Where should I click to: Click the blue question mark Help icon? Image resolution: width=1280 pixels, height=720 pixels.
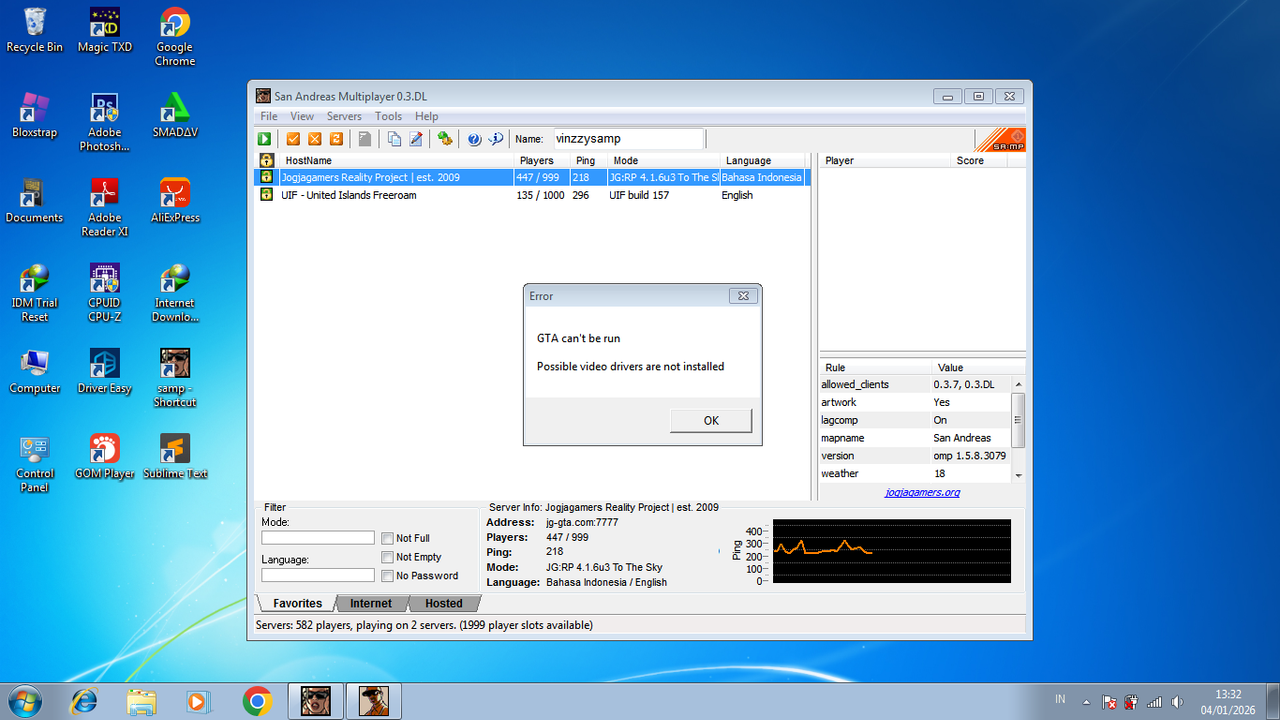pyautogui.click(x=474, y=139)
